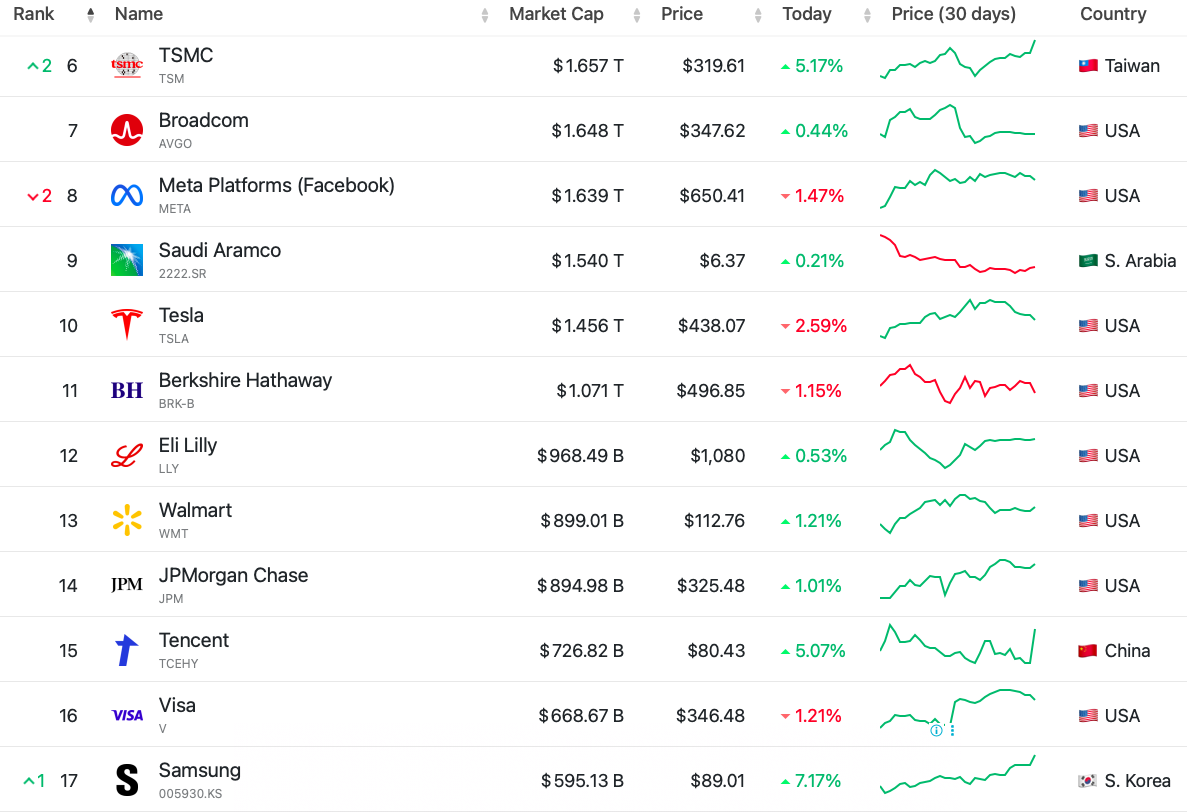
Task: Sort by Today percent change column
Action: [807, 14]
